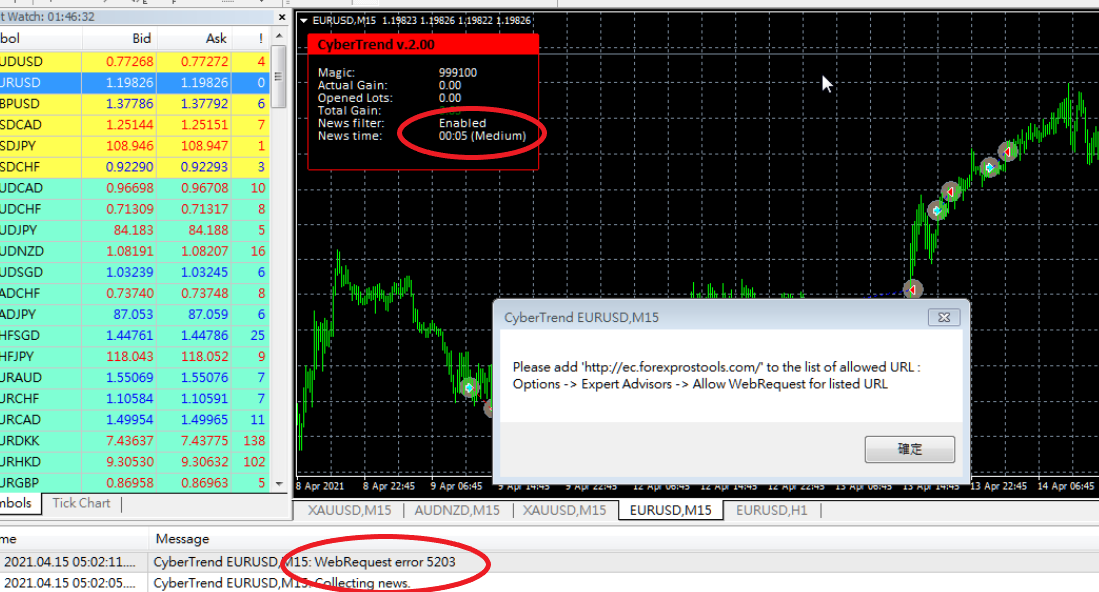Viewport: 1099px width, 592px height.
Task: Click the ask price 1.25151
Action: [x=205, y=125]
